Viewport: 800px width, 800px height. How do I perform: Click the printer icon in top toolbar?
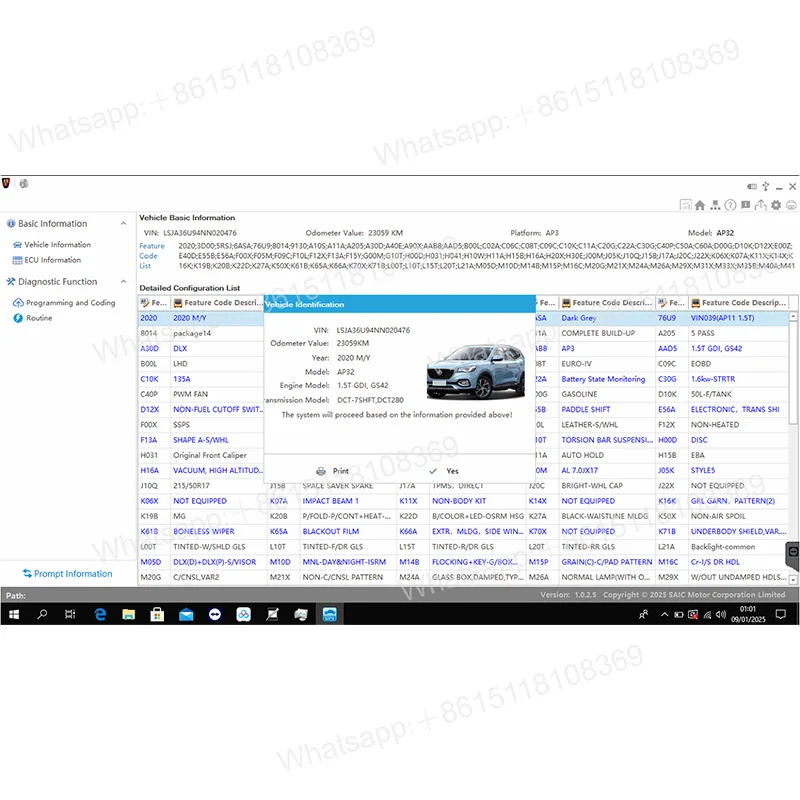click(791, 205)
